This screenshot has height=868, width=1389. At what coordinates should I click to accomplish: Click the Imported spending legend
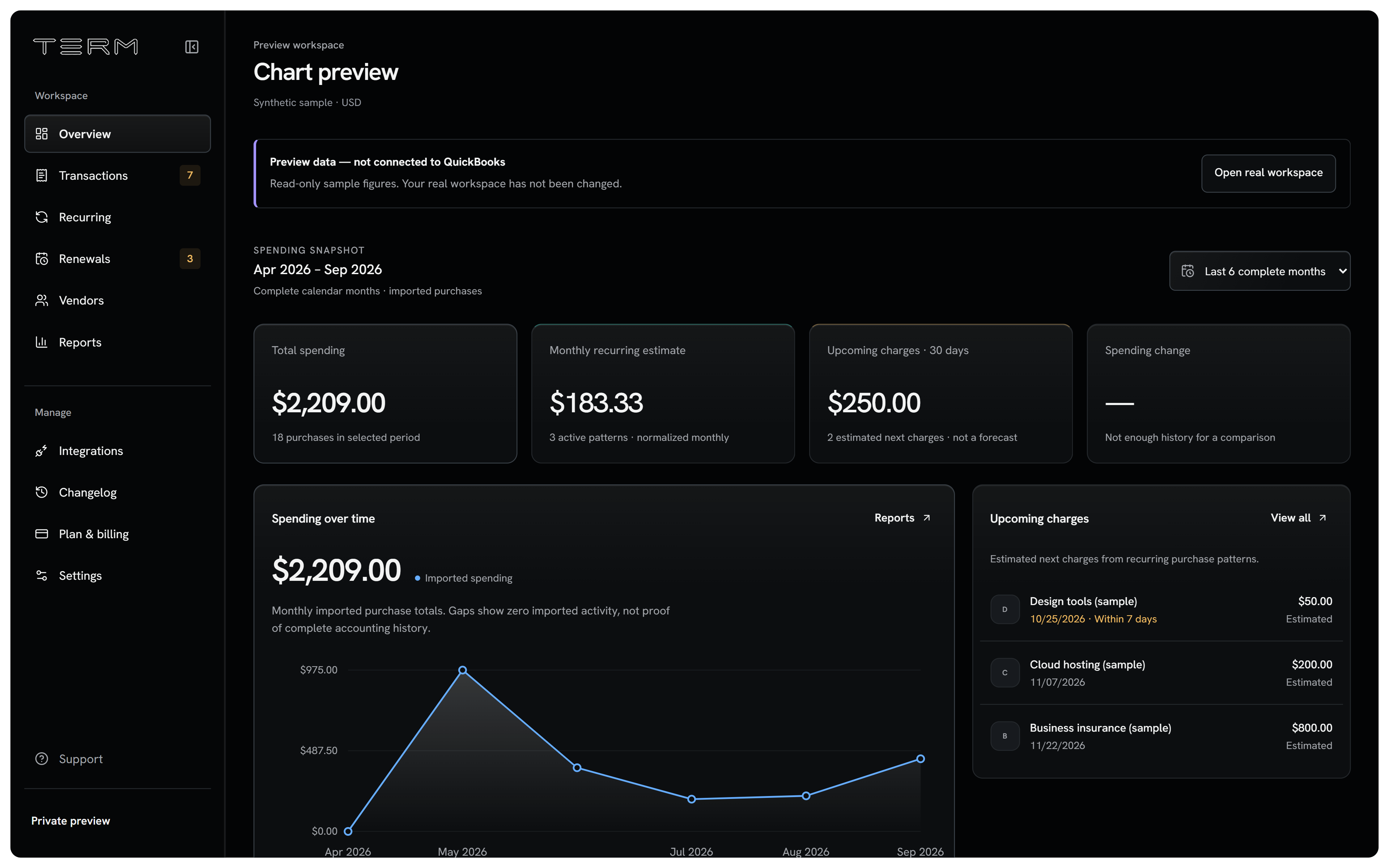[x=464, y=578]
